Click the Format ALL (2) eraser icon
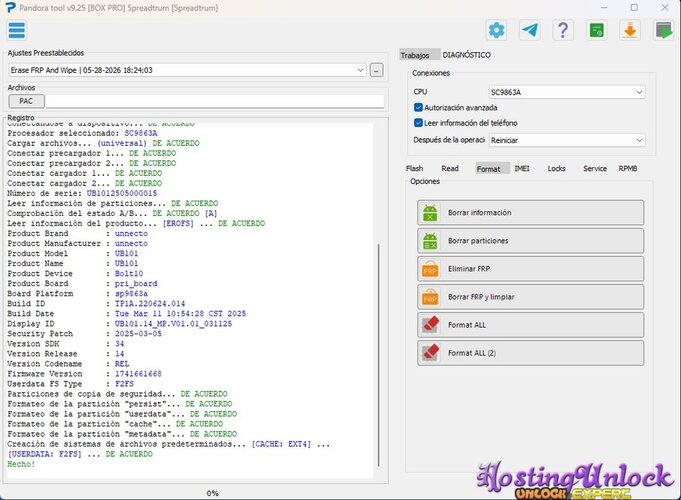The height and width of the screenshot is (500, 681). [x=430, y=353]
